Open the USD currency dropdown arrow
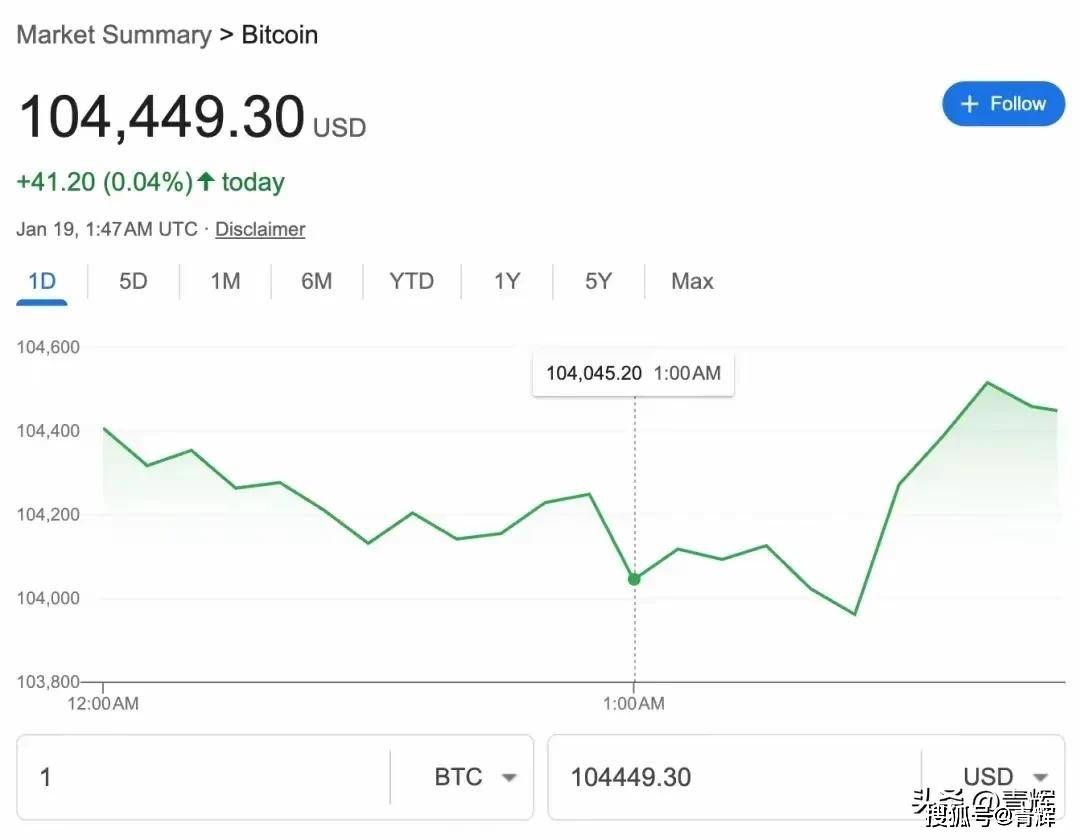 click(1040, 778)
